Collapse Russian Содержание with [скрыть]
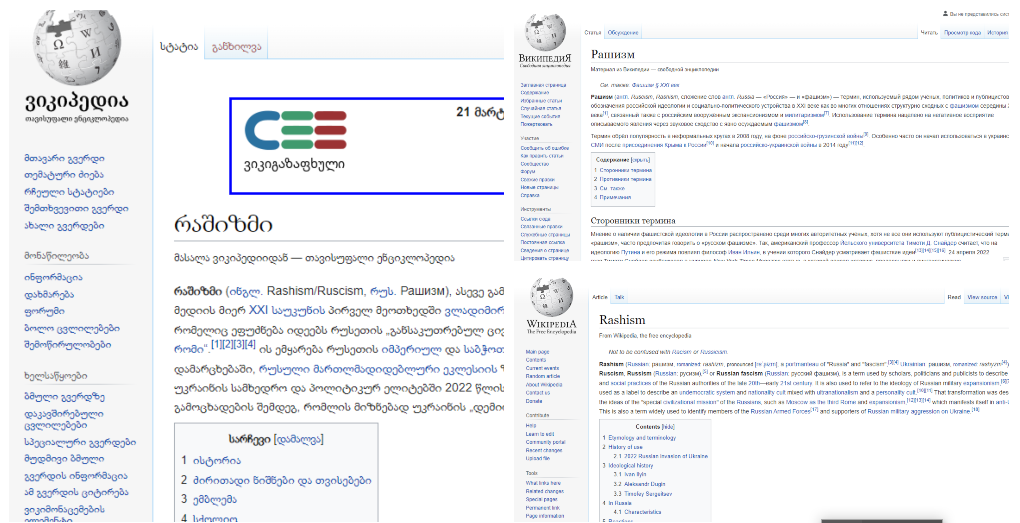1020x523 pixels. tap(640, 159)
